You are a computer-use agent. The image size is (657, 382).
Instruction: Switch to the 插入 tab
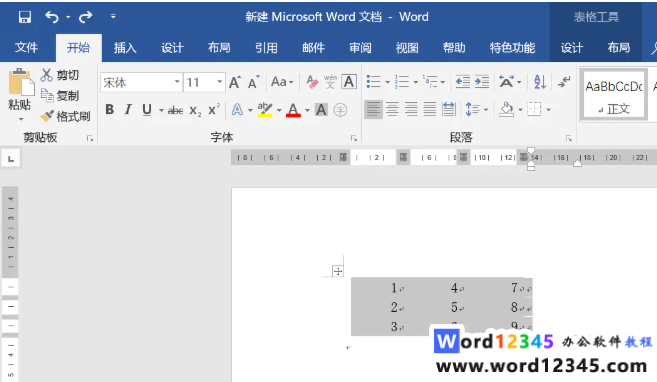125,48
